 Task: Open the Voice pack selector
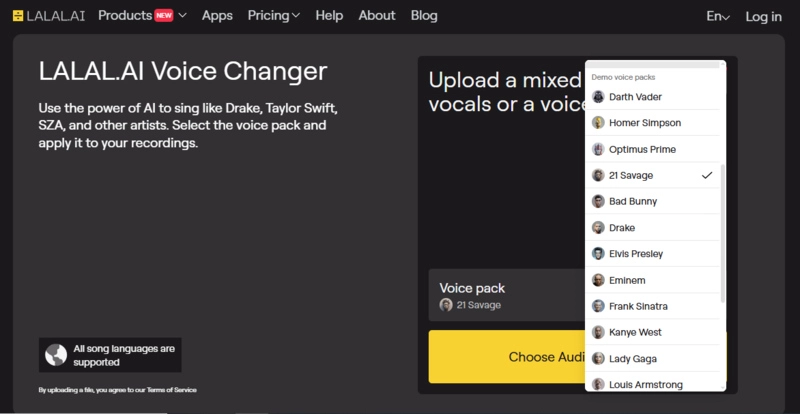click(507, 295)
